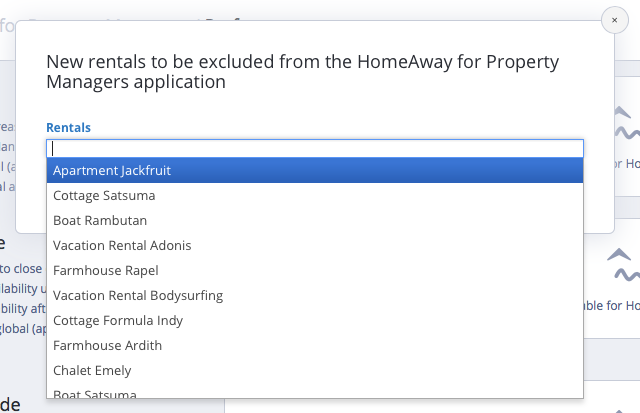Viewport: 640px width, 413px height.
Task: Click the lower HomeAway bird logo icon
Action: (x=624, y=267)
